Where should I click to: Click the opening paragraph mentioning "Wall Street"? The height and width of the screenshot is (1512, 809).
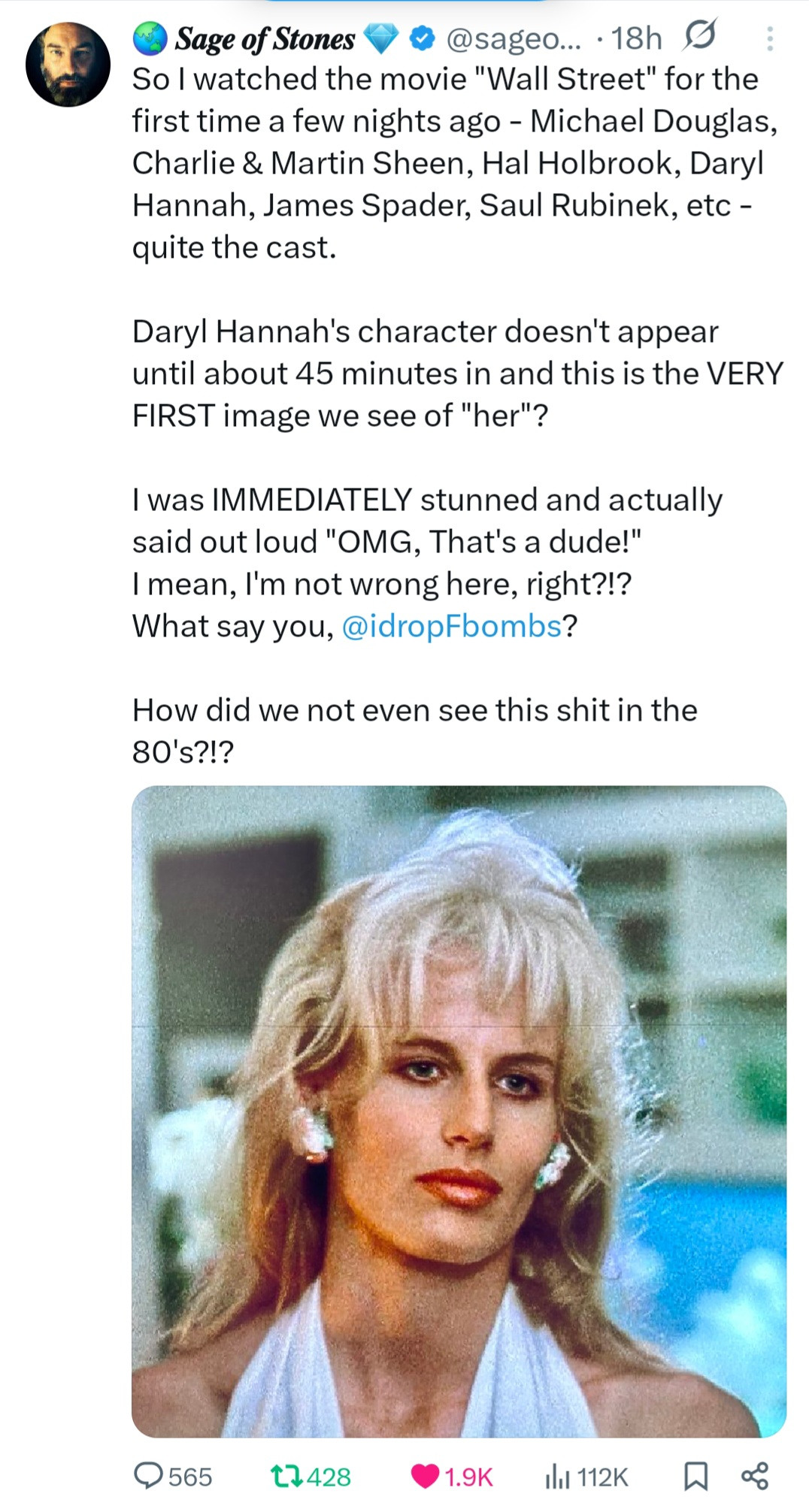pyautogui.click(x=451, y=163)
